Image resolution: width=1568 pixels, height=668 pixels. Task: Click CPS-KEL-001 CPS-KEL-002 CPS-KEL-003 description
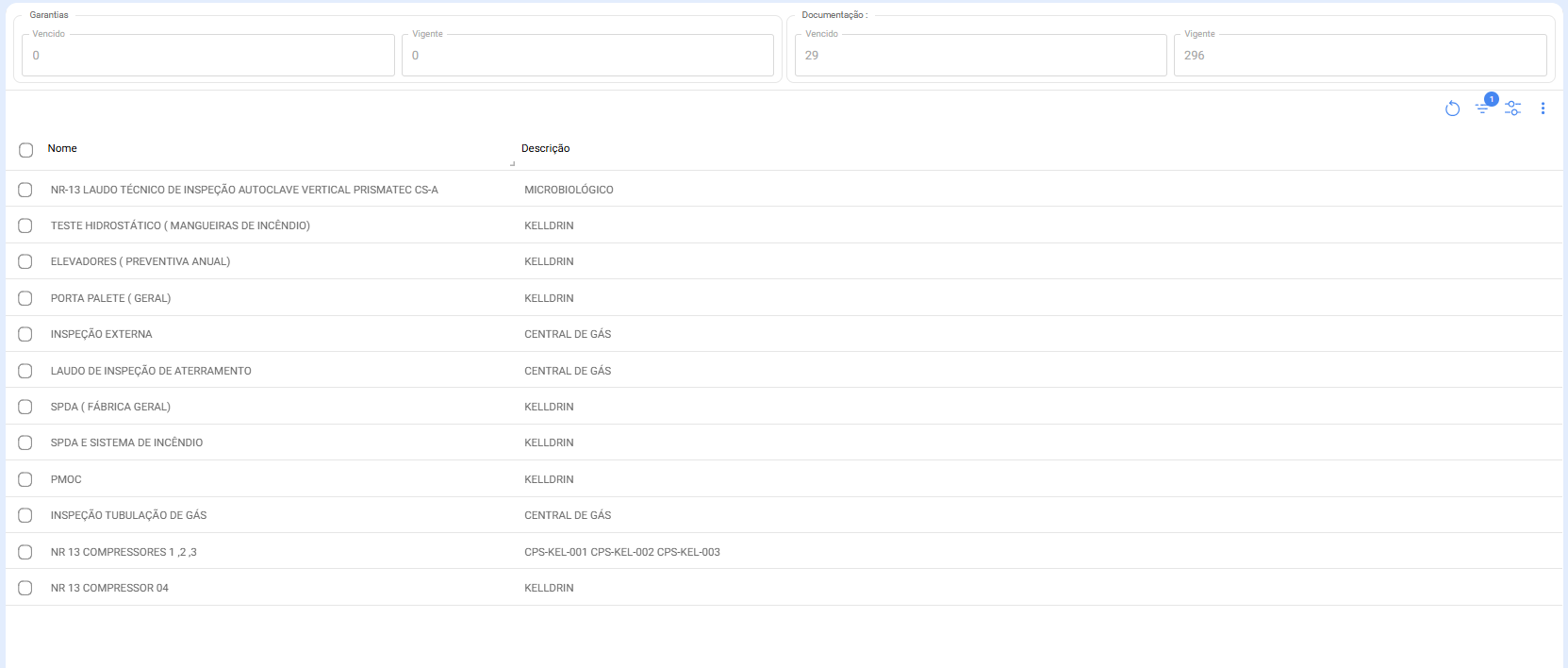(x=622, y=552)
